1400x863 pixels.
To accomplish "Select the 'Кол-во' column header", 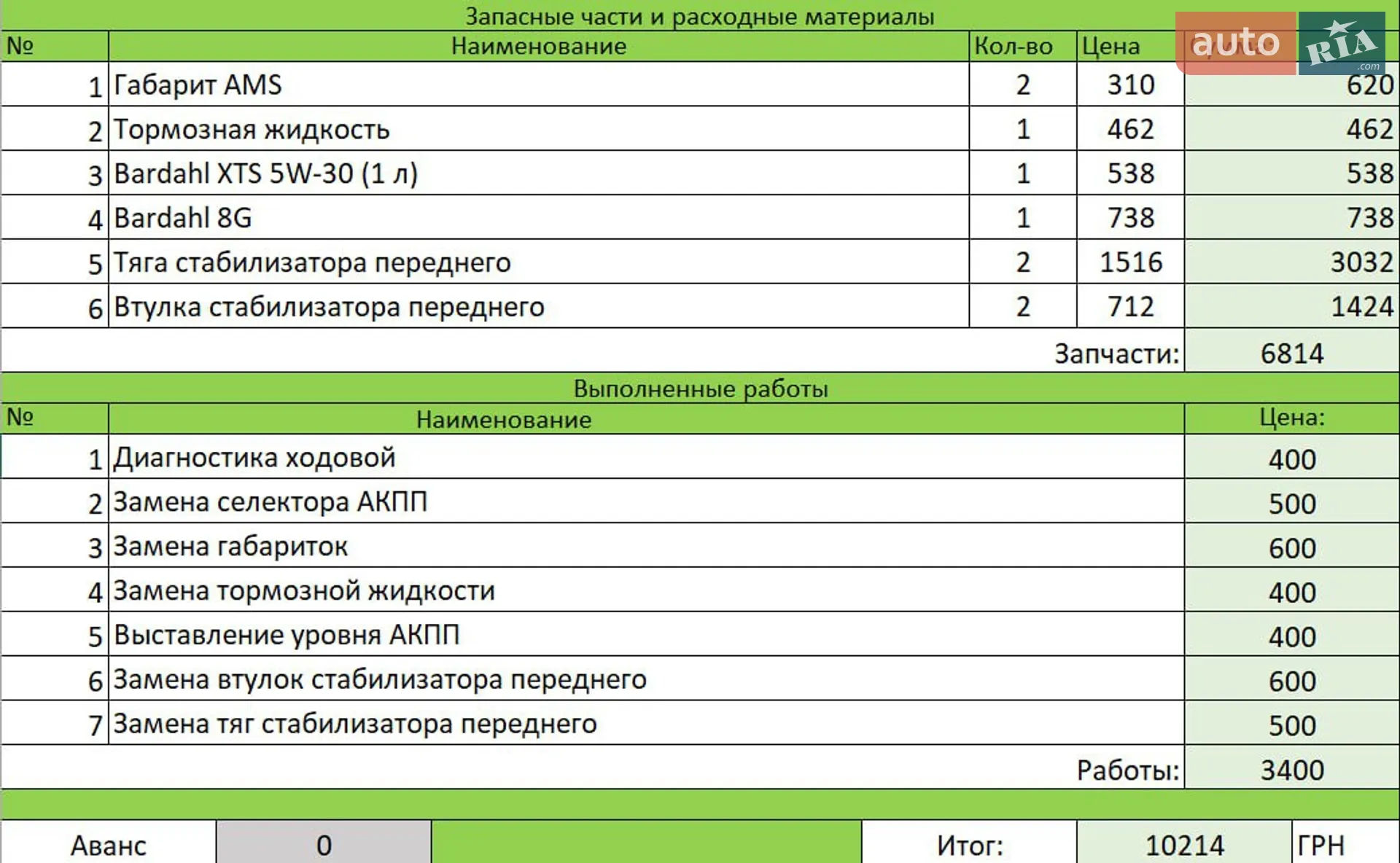I will pyautogui.click(x=1022, y=46).
